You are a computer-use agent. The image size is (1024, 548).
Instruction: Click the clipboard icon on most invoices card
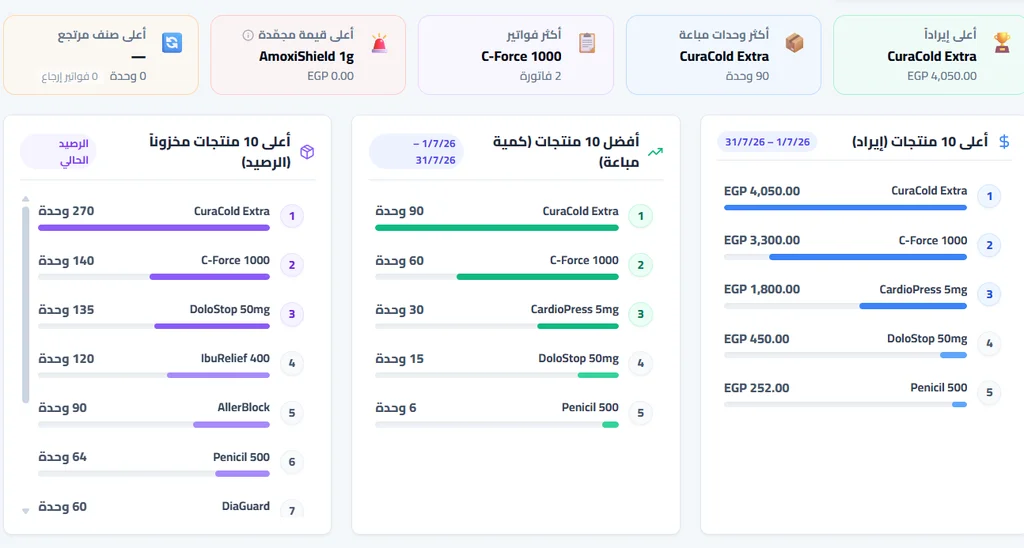pos(587,42)
